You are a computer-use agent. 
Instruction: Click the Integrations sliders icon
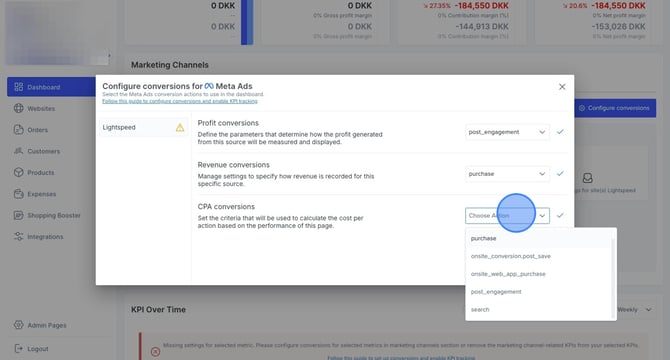18,236
